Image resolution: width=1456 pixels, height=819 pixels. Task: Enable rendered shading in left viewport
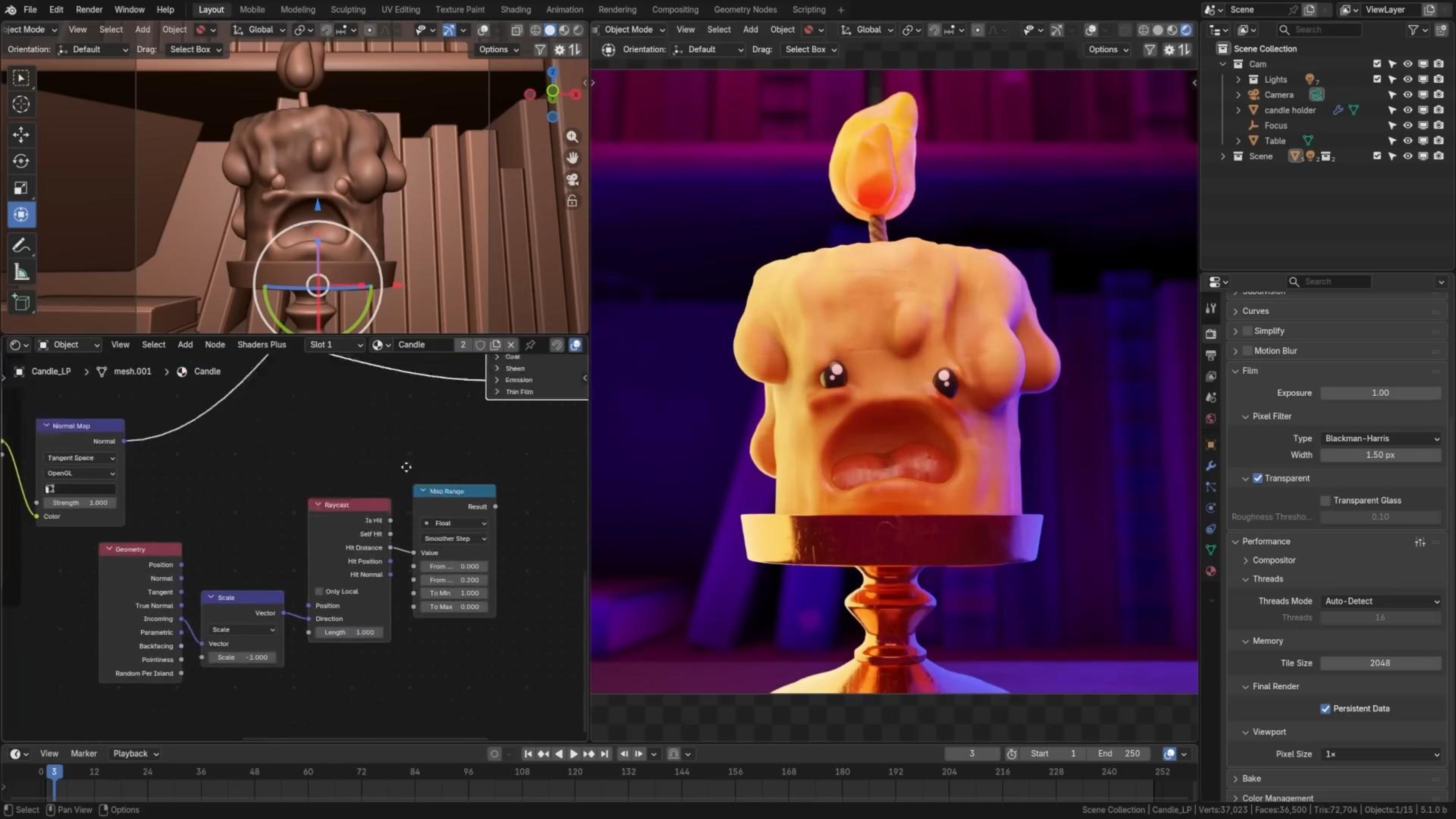point(577,30)
